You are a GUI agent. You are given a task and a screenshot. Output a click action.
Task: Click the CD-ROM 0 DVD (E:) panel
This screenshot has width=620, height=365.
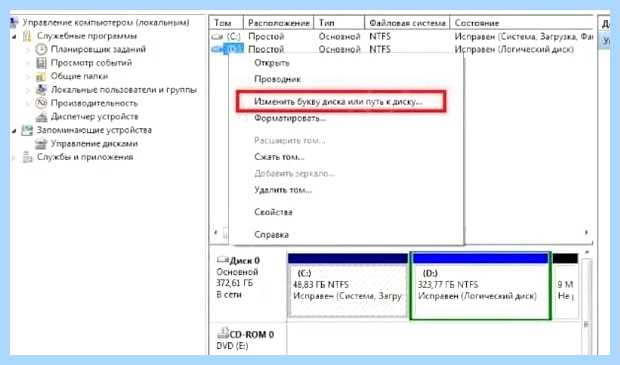(x=248, y=340)
